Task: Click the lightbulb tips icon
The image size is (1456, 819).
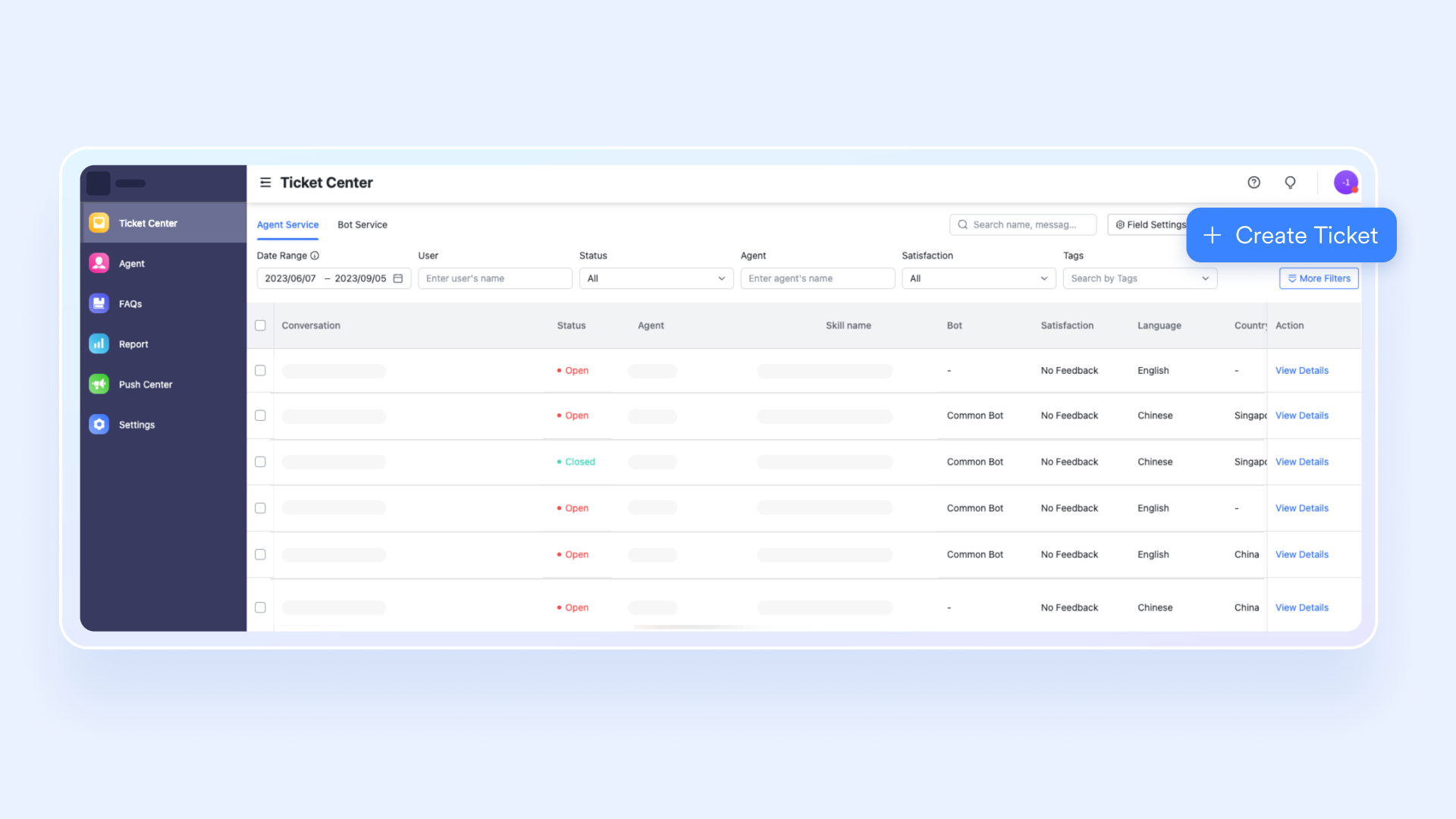Action: 1290,183
